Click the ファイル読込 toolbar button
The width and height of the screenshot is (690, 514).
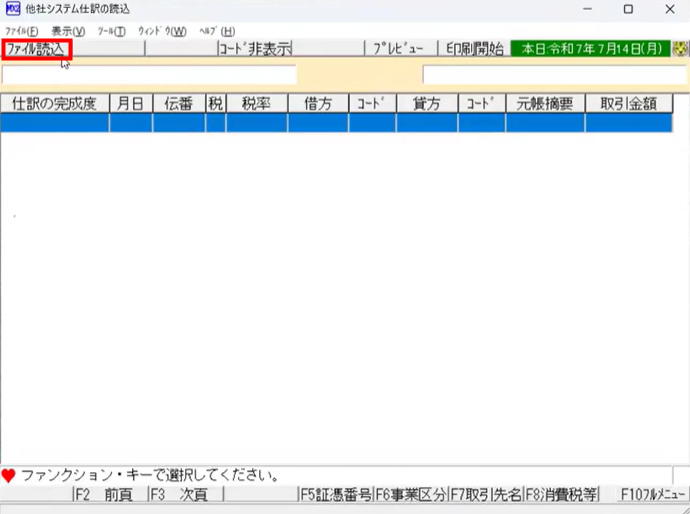(x=36, y=49)
